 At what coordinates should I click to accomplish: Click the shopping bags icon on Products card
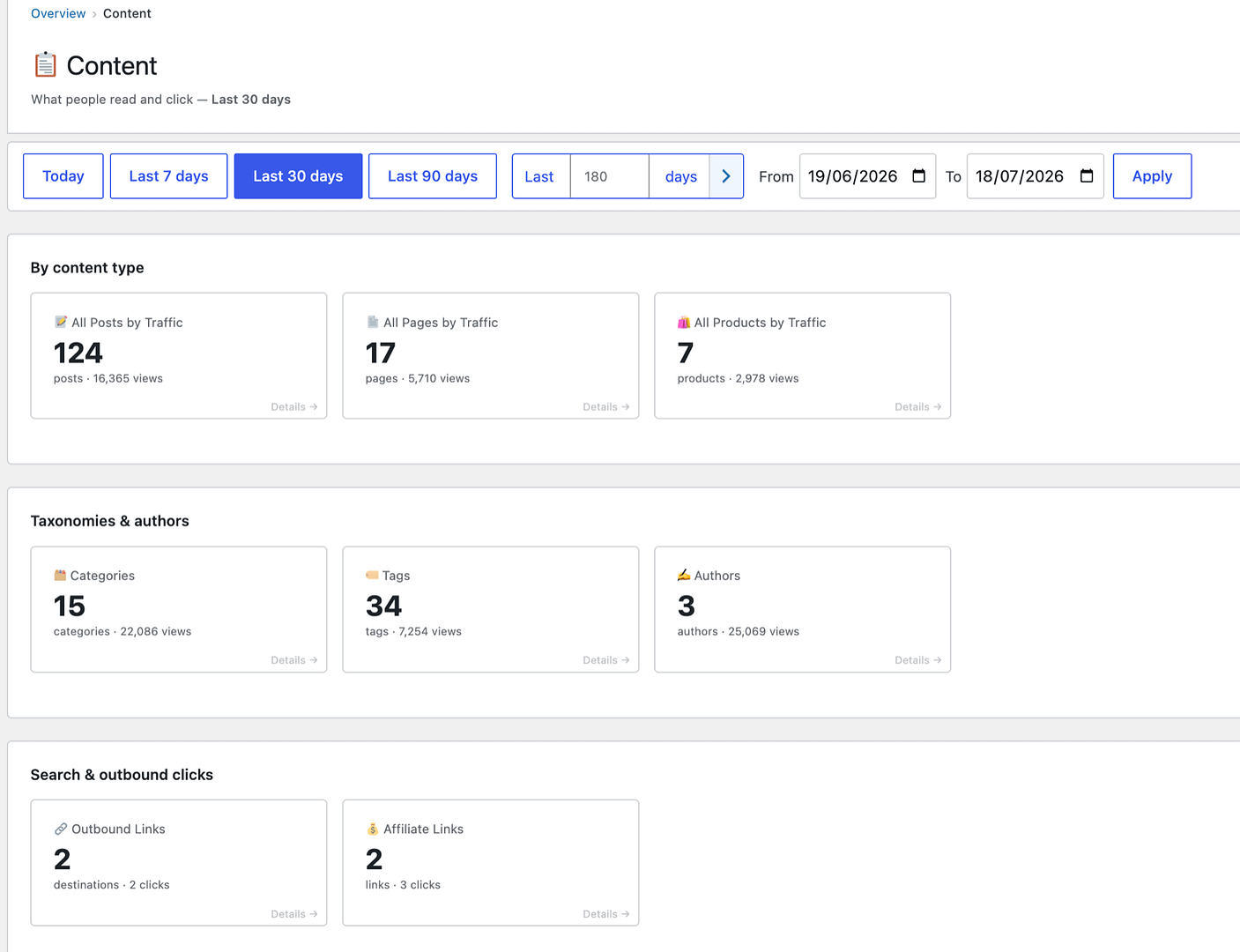[x=684, y=322]
